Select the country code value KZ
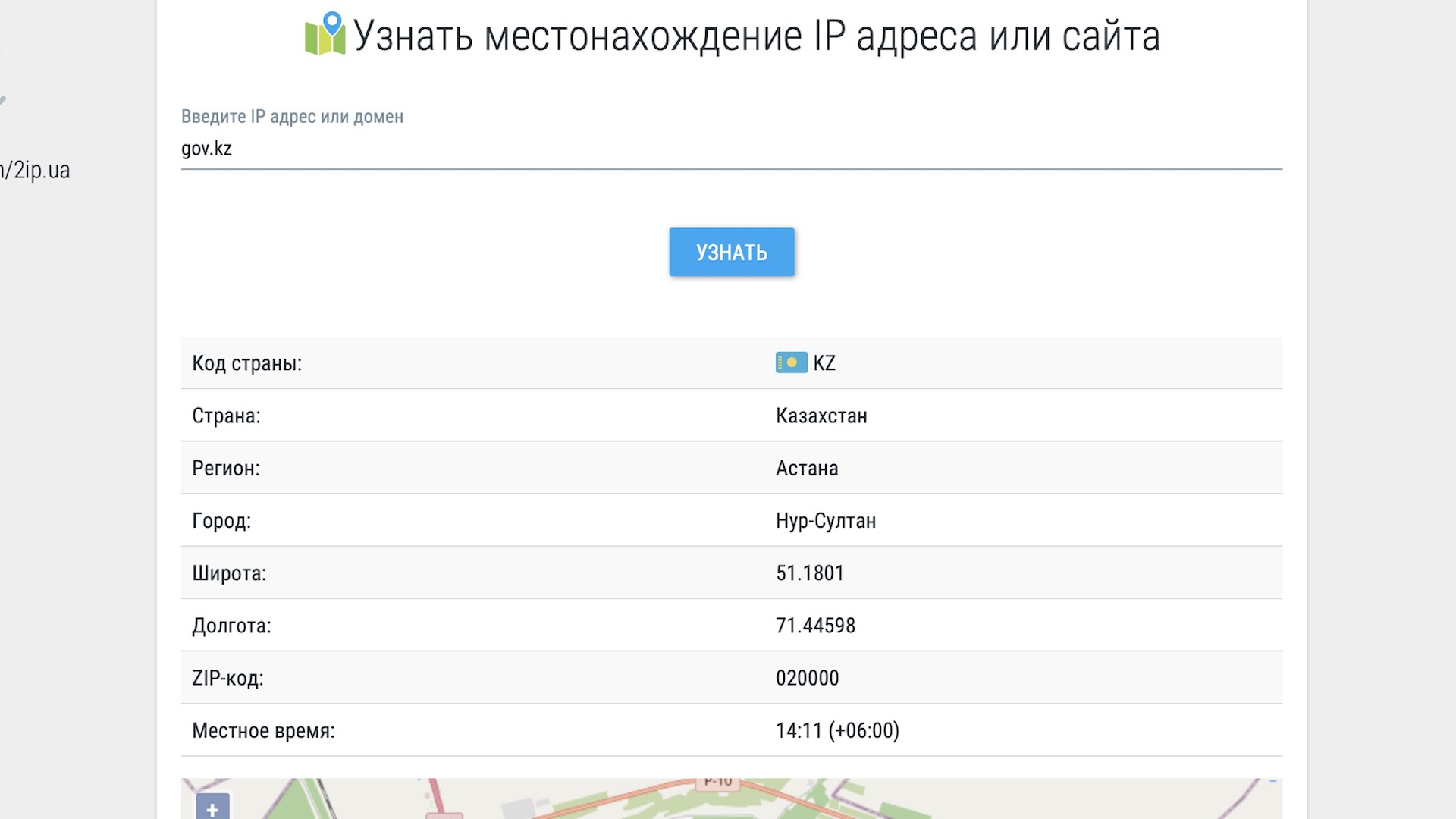The width and height of the screenshot is (1456, 819). click(824, 363)
